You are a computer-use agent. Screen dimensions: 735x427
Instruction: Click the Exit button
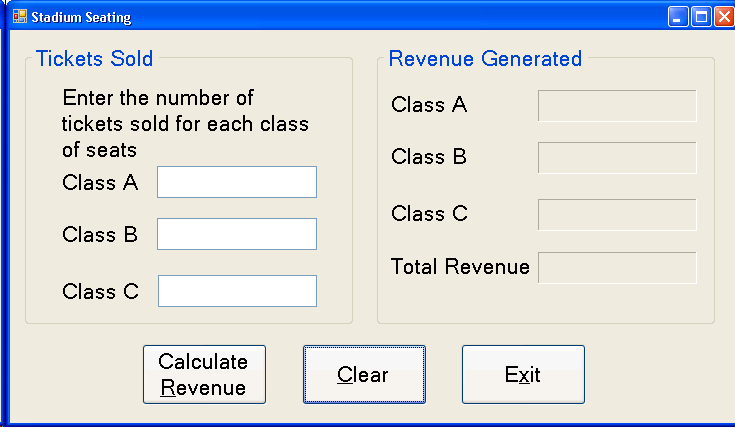[523, 375]
